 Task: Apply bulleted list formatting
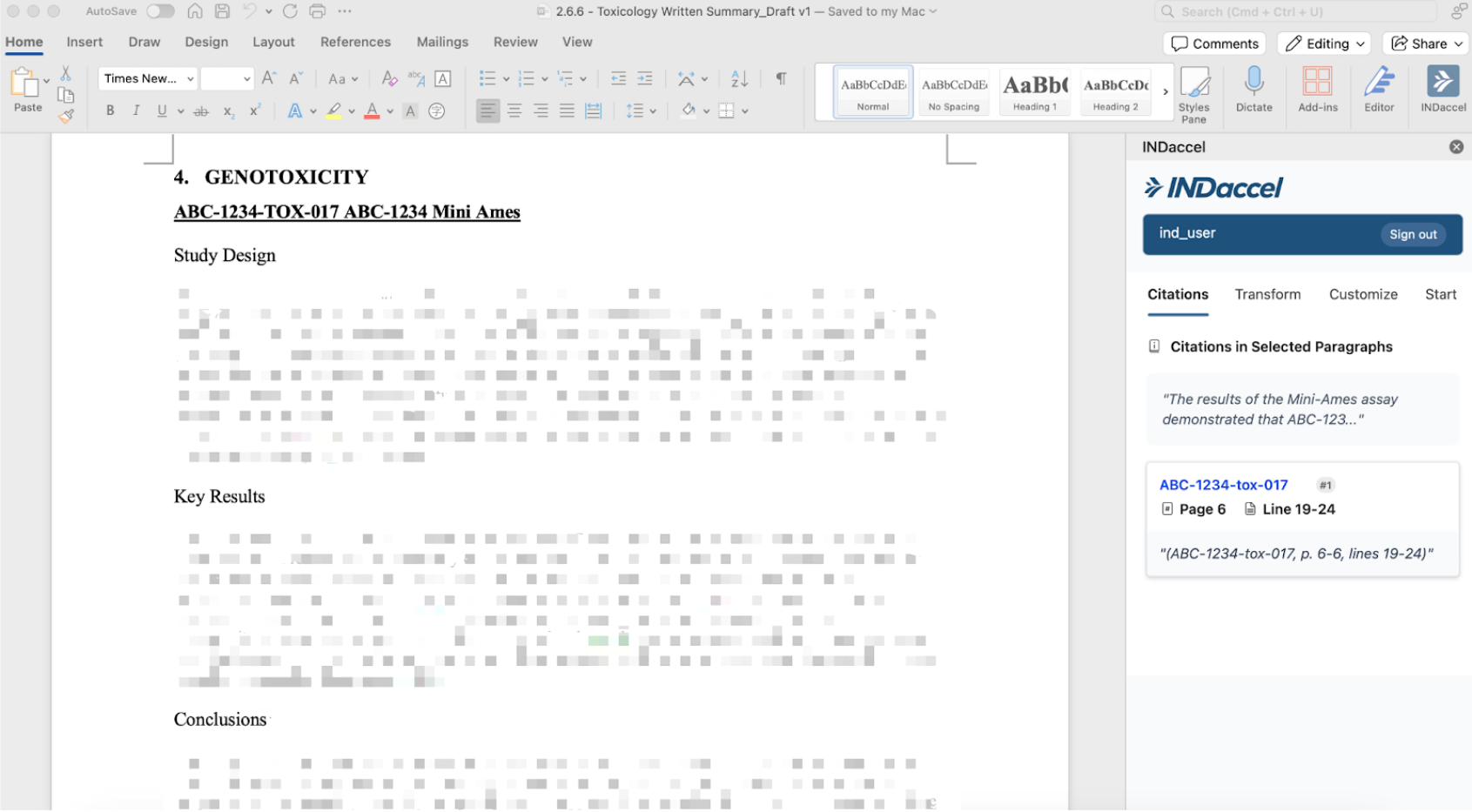click(x=487, y=79)
